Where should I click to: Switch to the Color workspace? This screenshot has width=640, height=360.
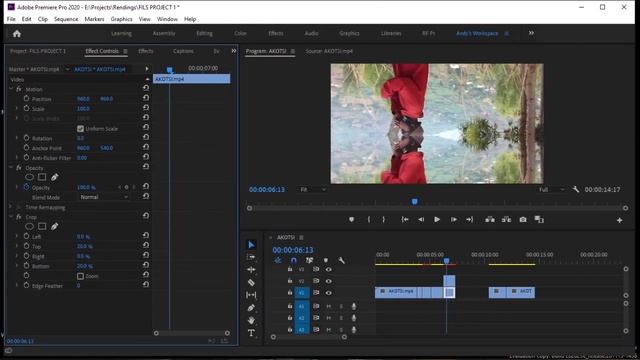240,33
